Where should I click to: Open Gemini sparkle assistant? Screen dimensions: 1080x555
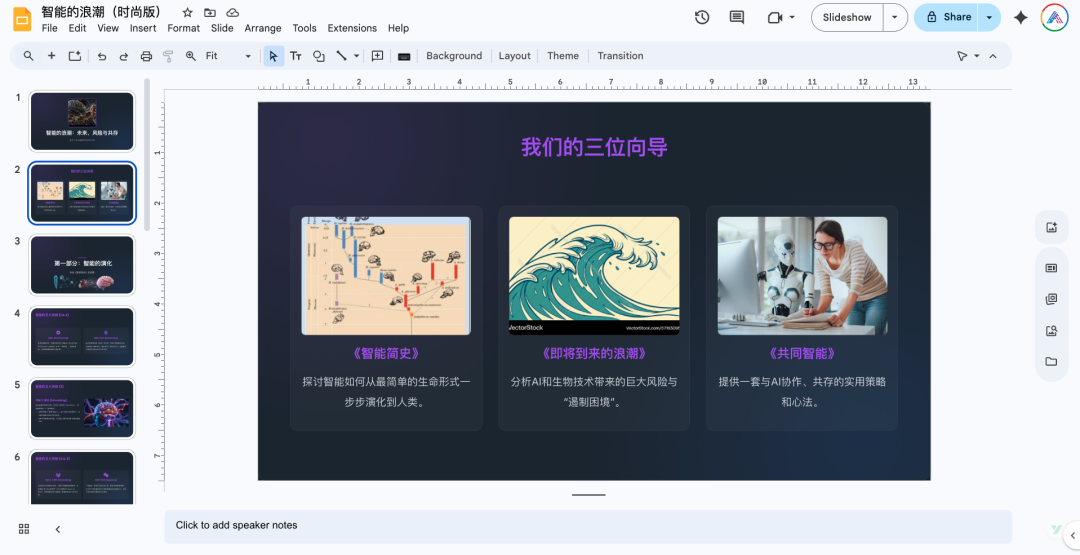[1021, 18]
